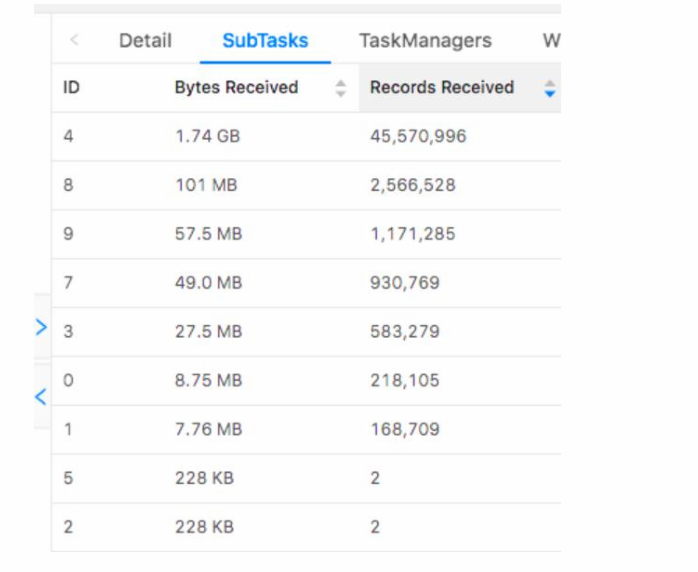This screenshot has height=572, width=698.
Task: Click the Records Received sort arrows icon
Action: 549,88
